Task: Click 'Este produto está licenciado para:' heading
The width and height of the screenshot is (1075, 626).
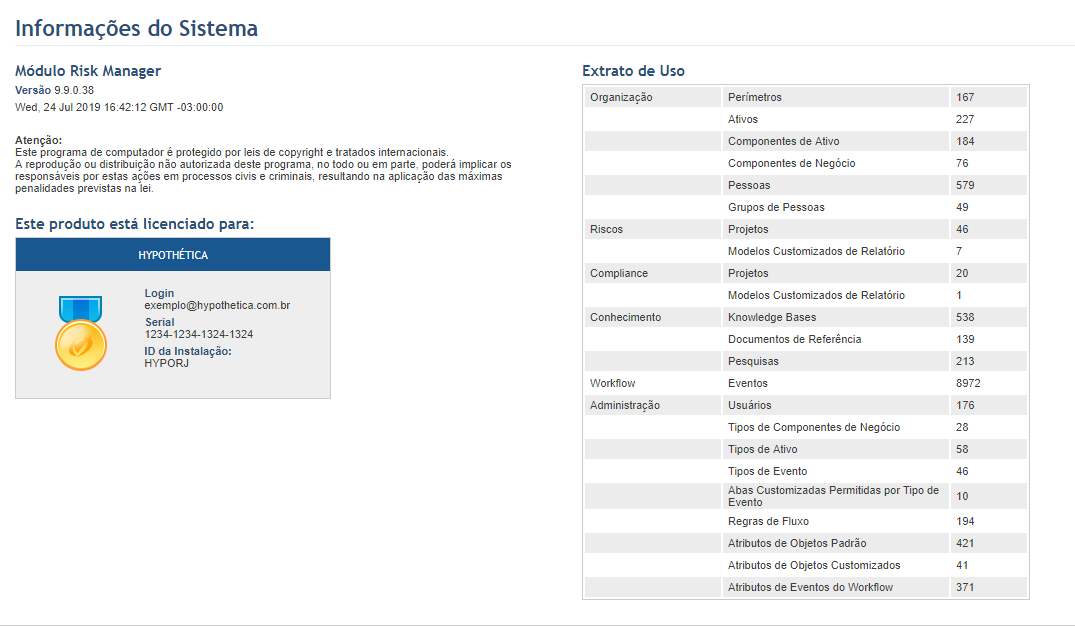Action: click(x=134, y=224)
